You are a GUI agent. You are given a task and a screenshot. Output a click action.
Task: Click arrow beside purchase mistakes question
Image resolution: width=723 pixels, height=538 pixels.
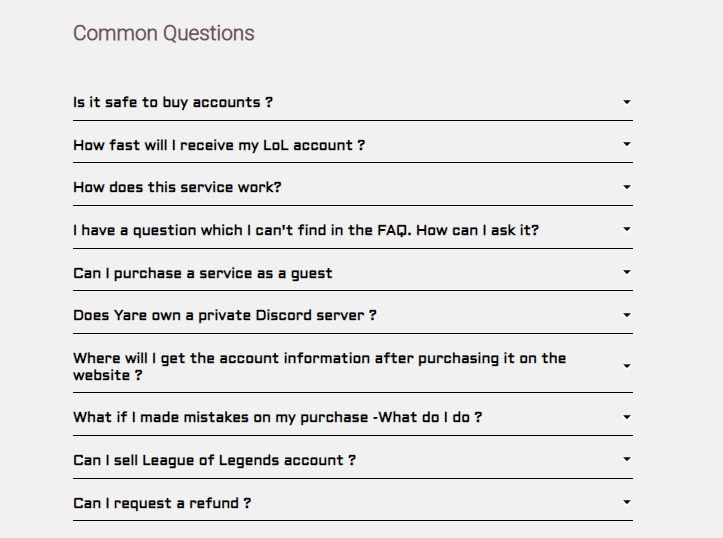click(627, 417)
